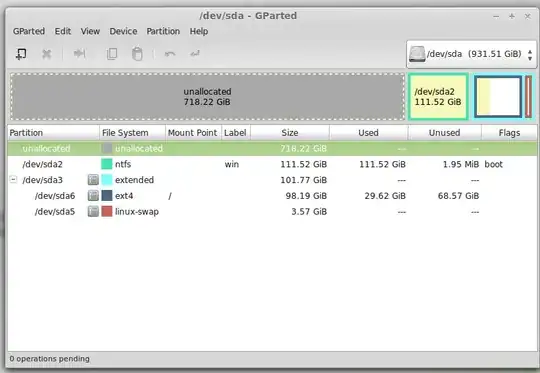The image size is (540, 373).
Task: Select the red swap block in disk map
Action: 528,97
